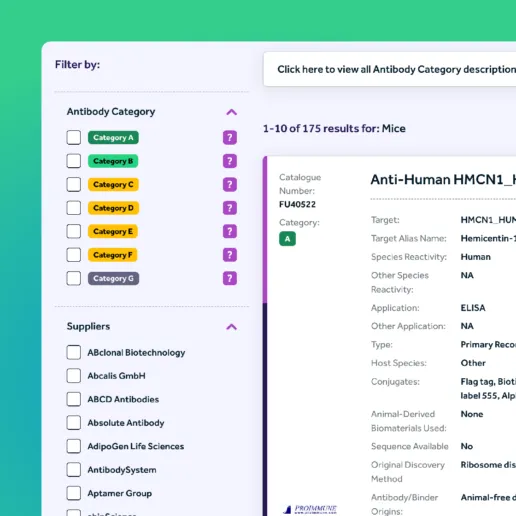Select the yellow Category E label
The width and height of the screenshot is (516, 516).
[x=113, y=231]
